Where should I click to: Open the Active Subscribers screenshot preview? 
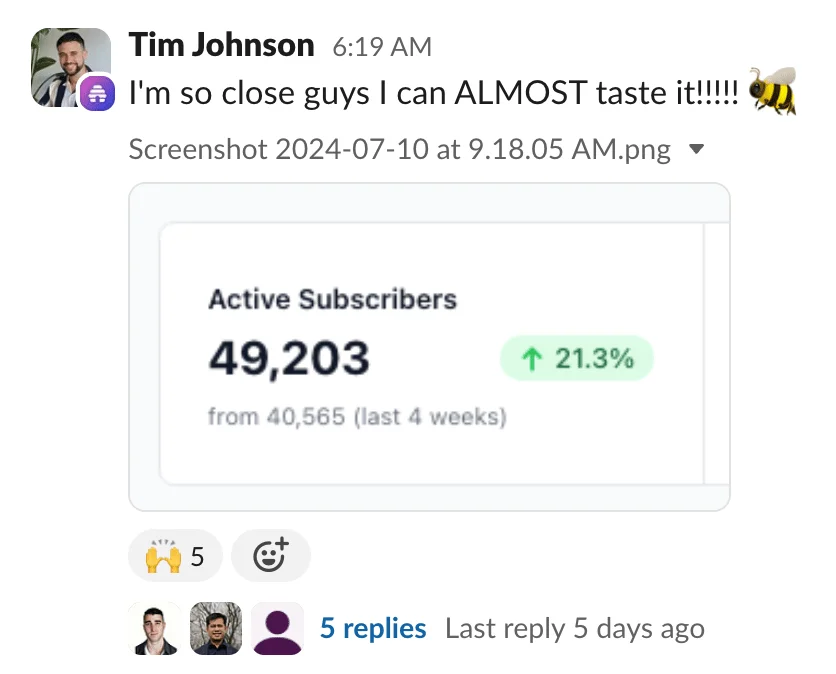click(x=429, y=347)
